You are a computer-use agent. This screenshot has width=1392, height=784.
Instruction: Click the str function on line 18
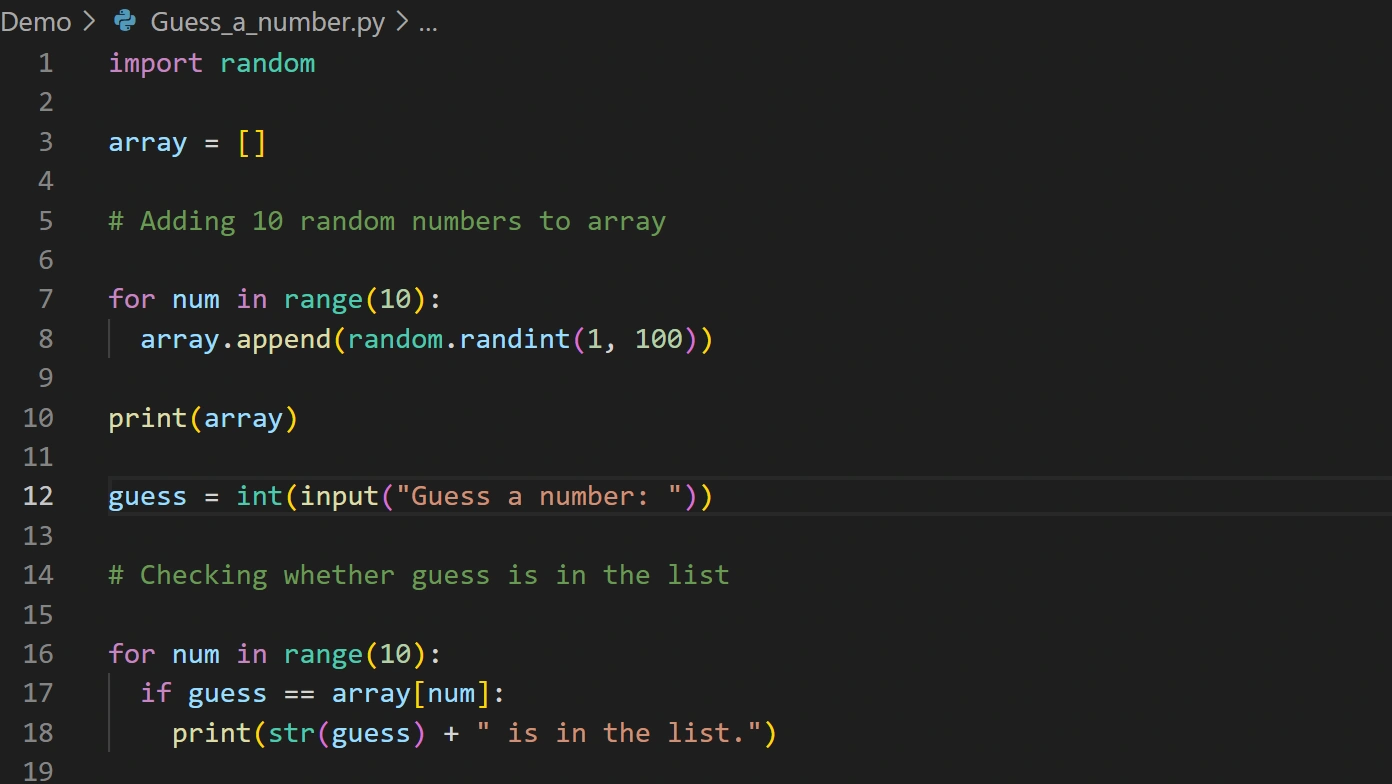click(291, 733)
